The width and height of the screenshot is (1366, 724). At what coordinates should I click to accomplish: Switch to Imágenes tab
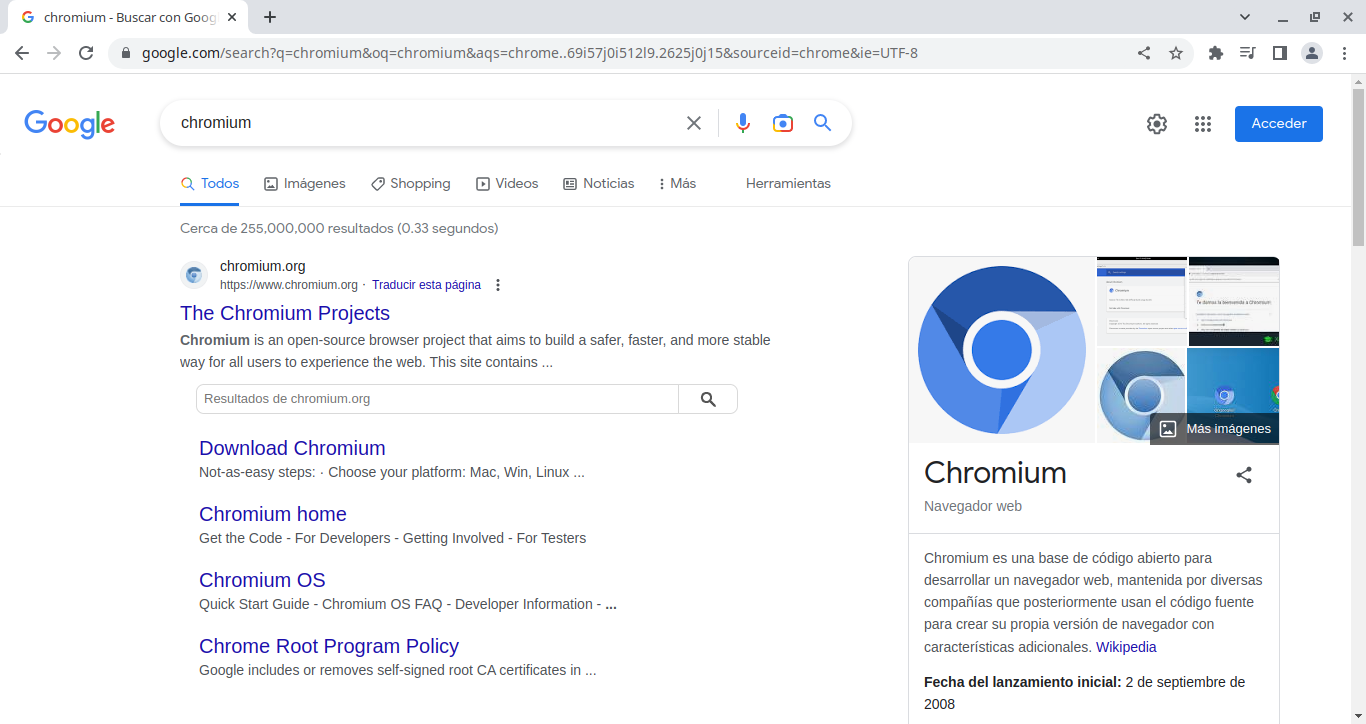pyautogui.click(x=305, y=184)
